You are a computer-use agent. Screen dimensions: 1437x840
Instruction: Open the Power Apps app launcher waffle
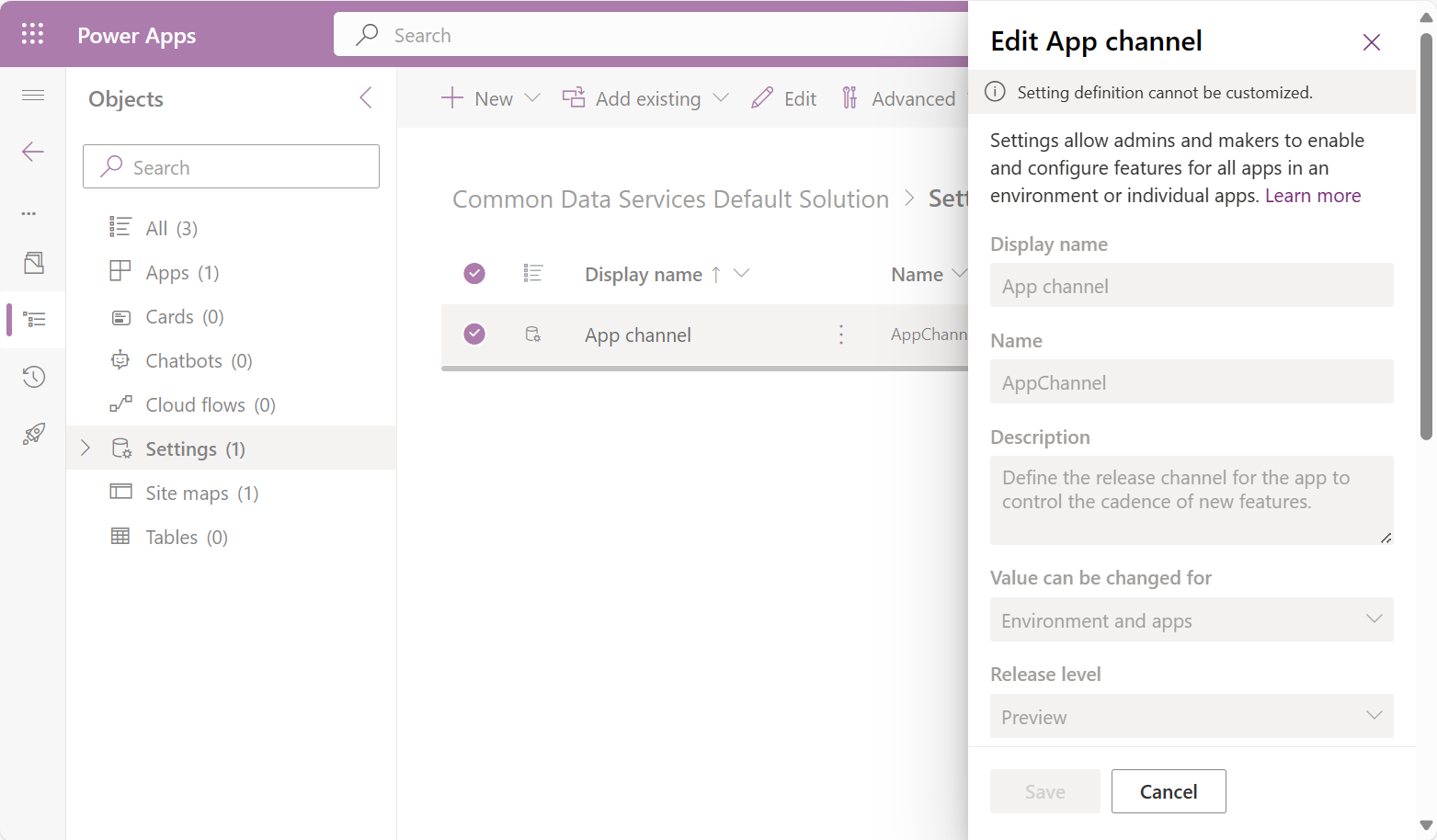pyautogui.click(x=32, y=33)
